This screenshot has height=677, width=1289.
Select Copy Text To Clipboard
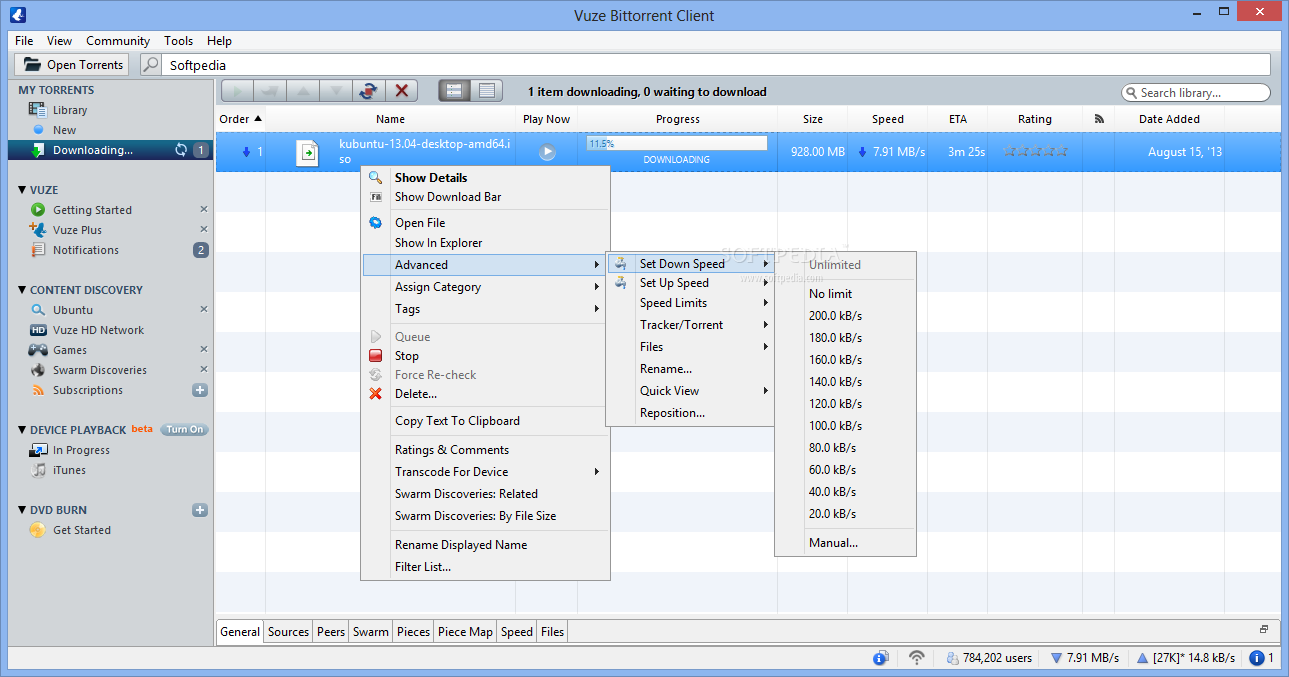tap(485, 421)
